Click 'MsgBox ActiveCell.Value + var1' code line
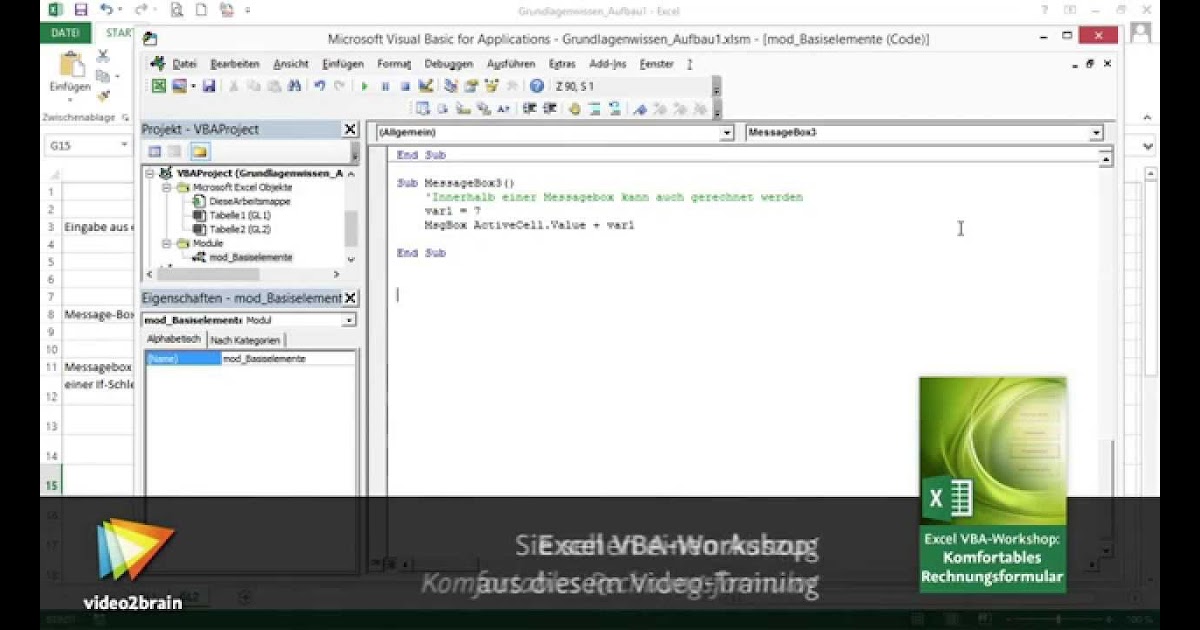 click(529, 225)
